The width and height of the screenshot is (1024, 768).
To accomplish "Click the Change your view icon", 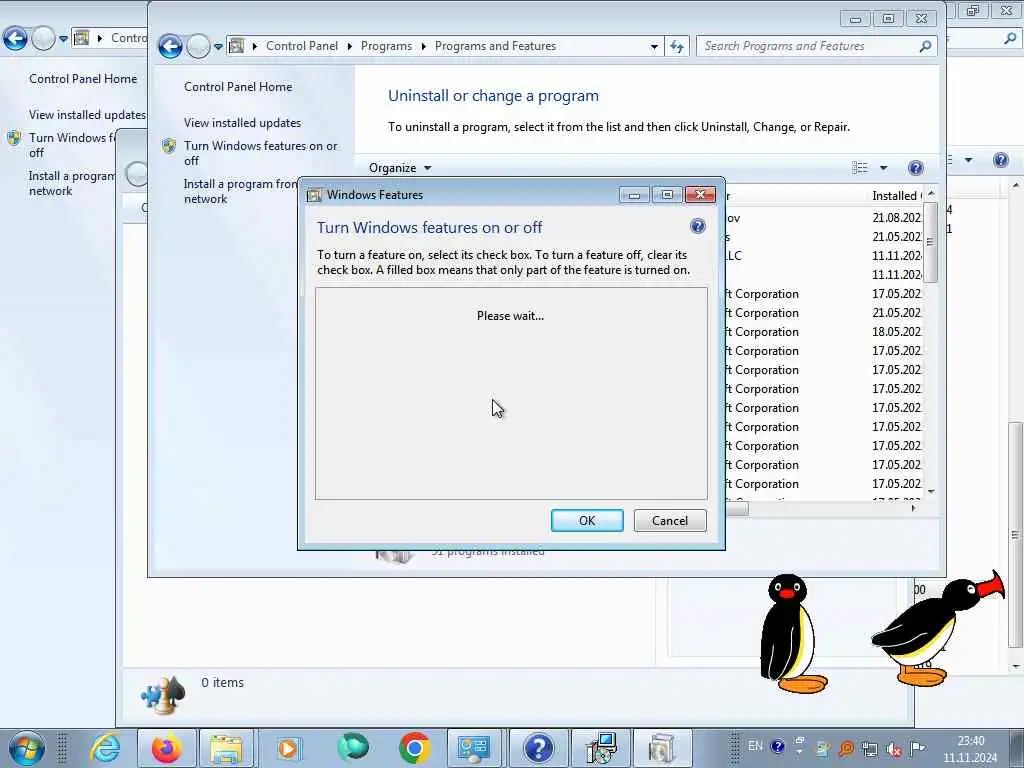I will coord(859,168).
